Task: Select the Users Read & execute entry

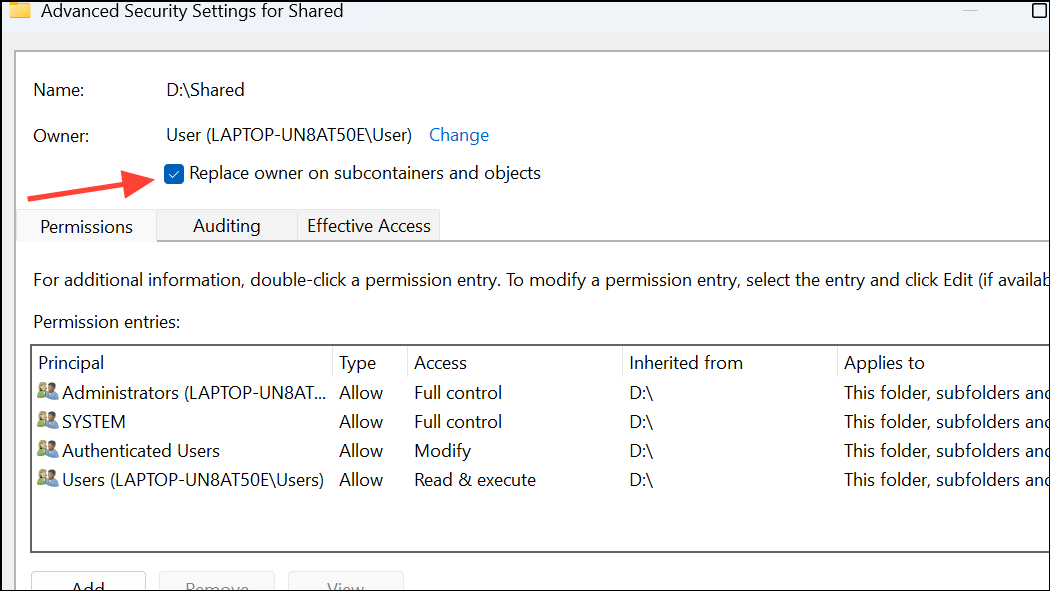Action: point(540,480)
